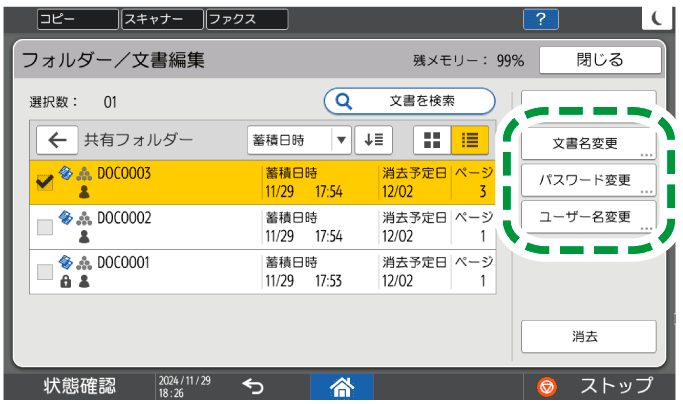
Task: Tap the 2024/11/29 18:26 date display
Action: (185, 387)
